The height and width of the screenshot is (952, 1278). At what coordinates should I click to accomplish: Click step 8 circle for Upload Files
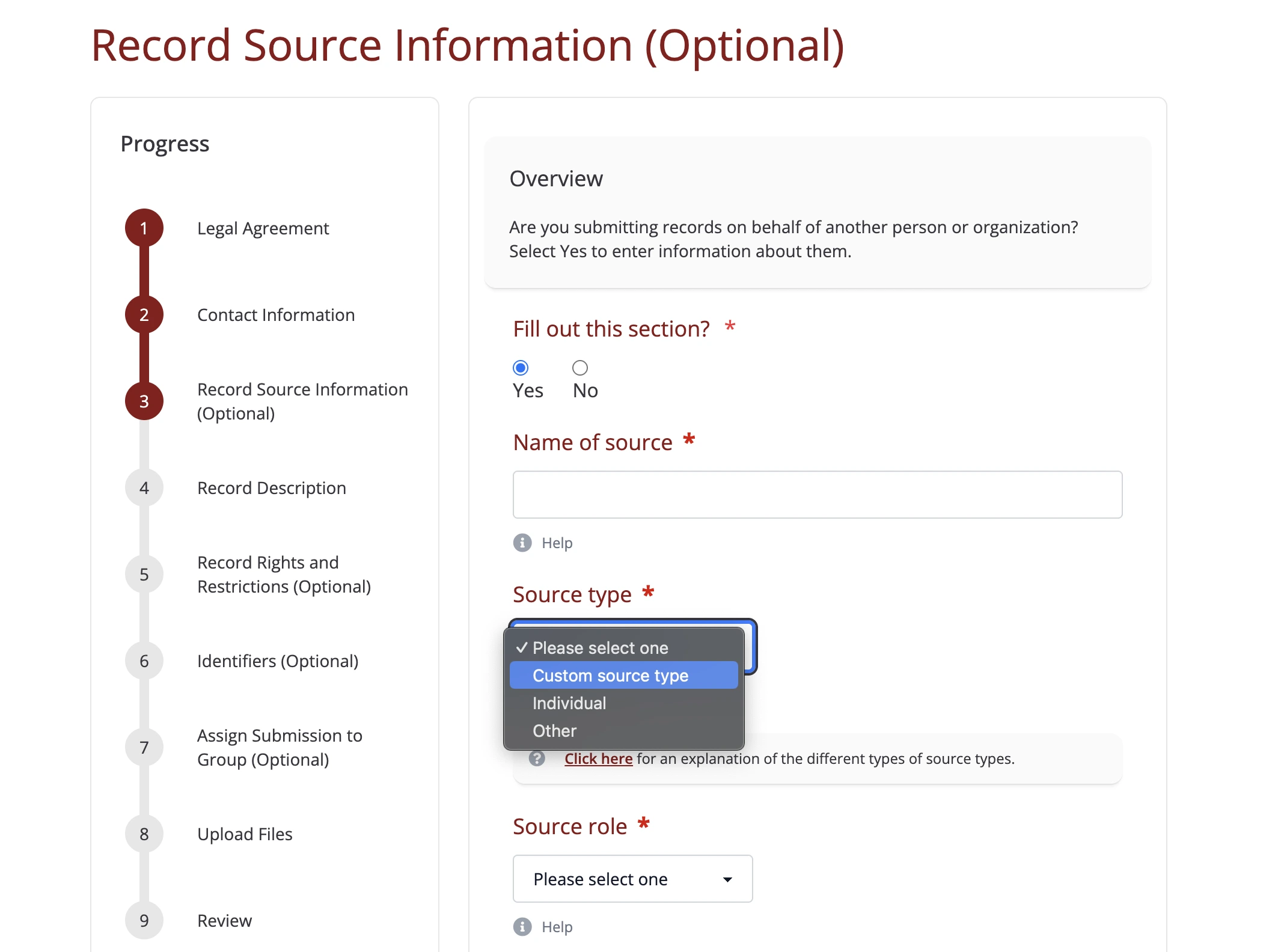click(x=144, y=834)
